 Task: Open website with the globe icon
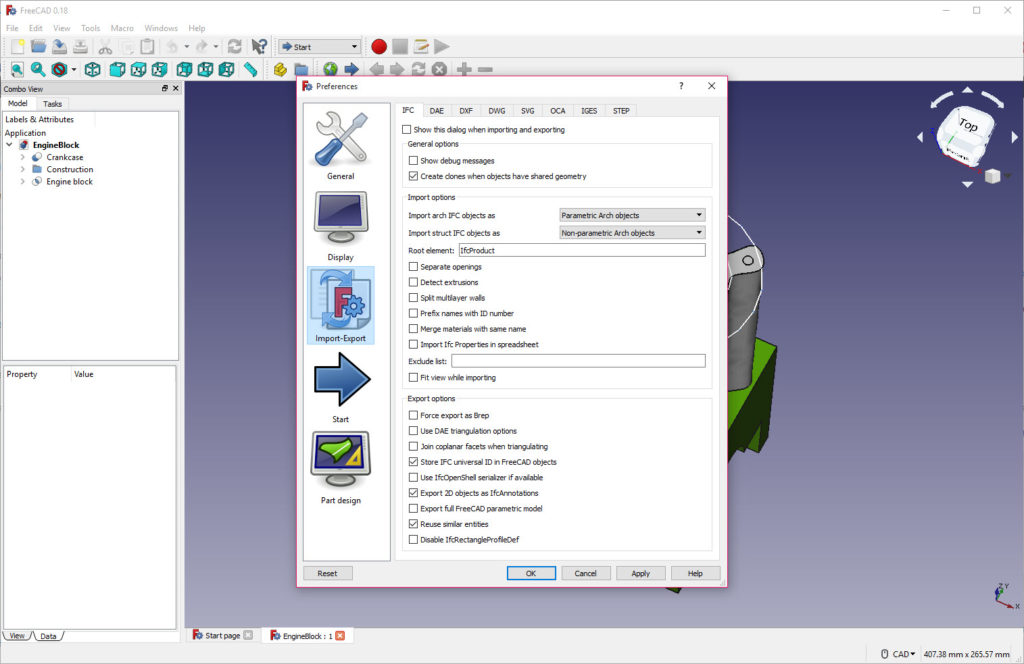click(x=330, y=69)
